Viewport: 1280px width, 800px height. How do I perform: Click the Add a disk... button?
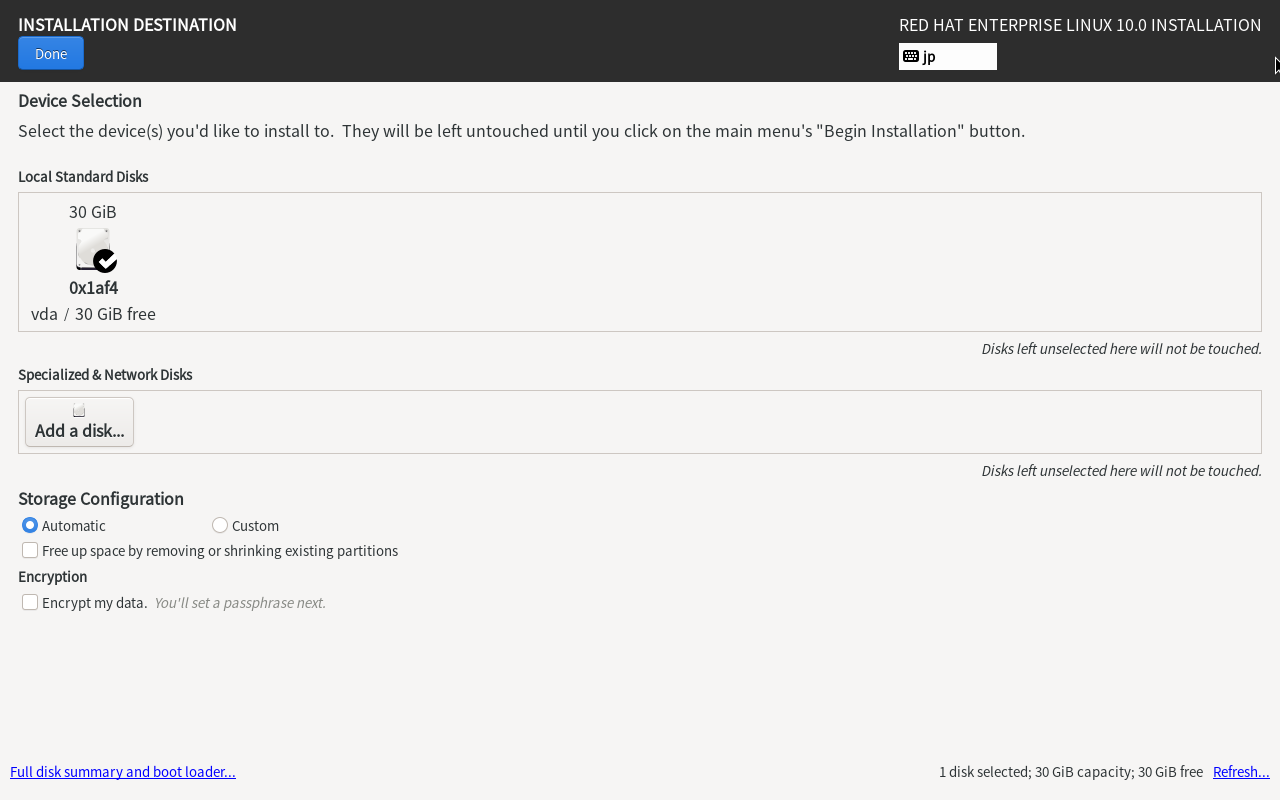[79, 422]
